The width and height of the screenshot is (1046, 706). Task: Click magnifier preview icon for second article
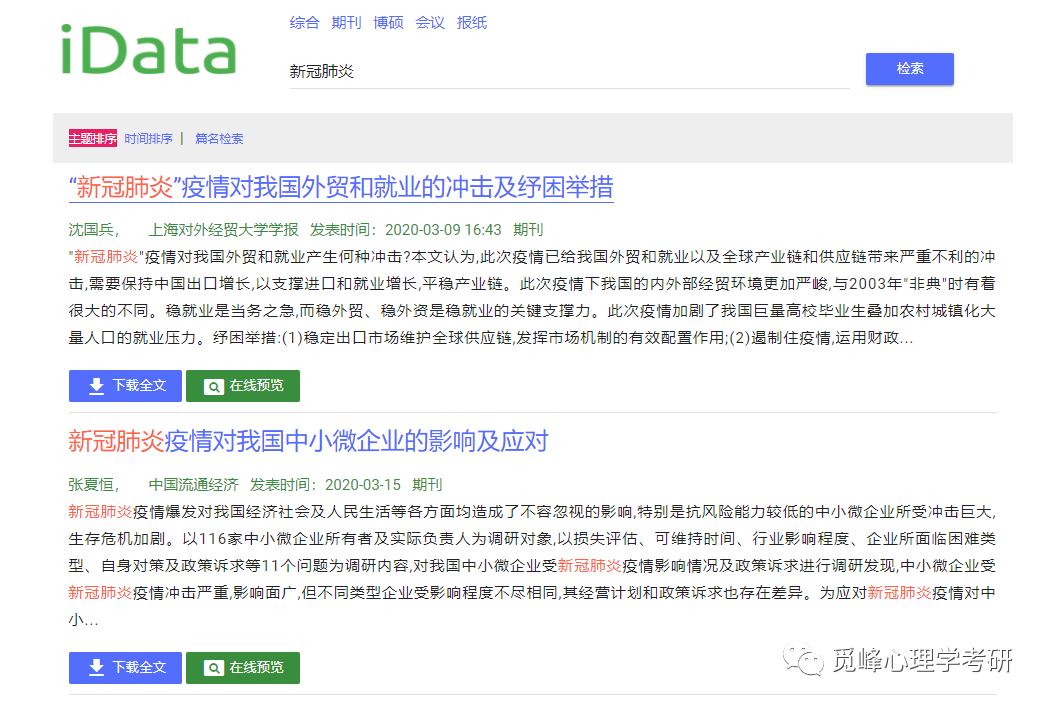click(x=213, y=668)
